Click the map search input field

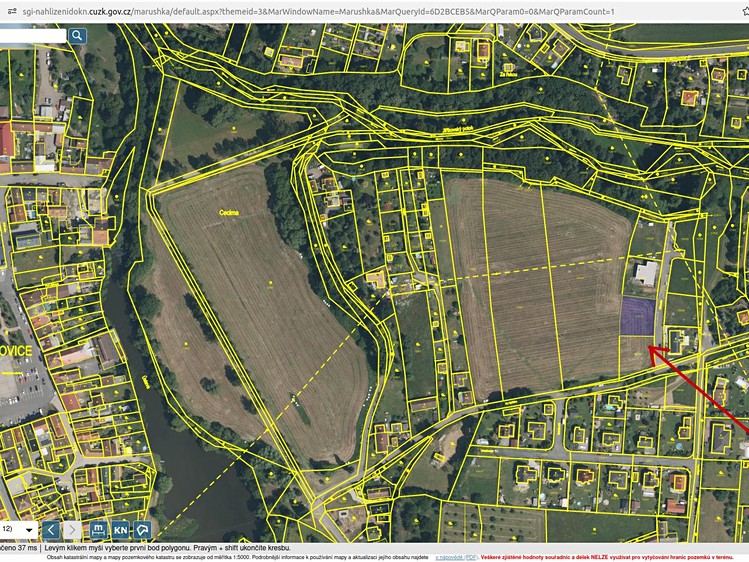(x=32, y=36)
